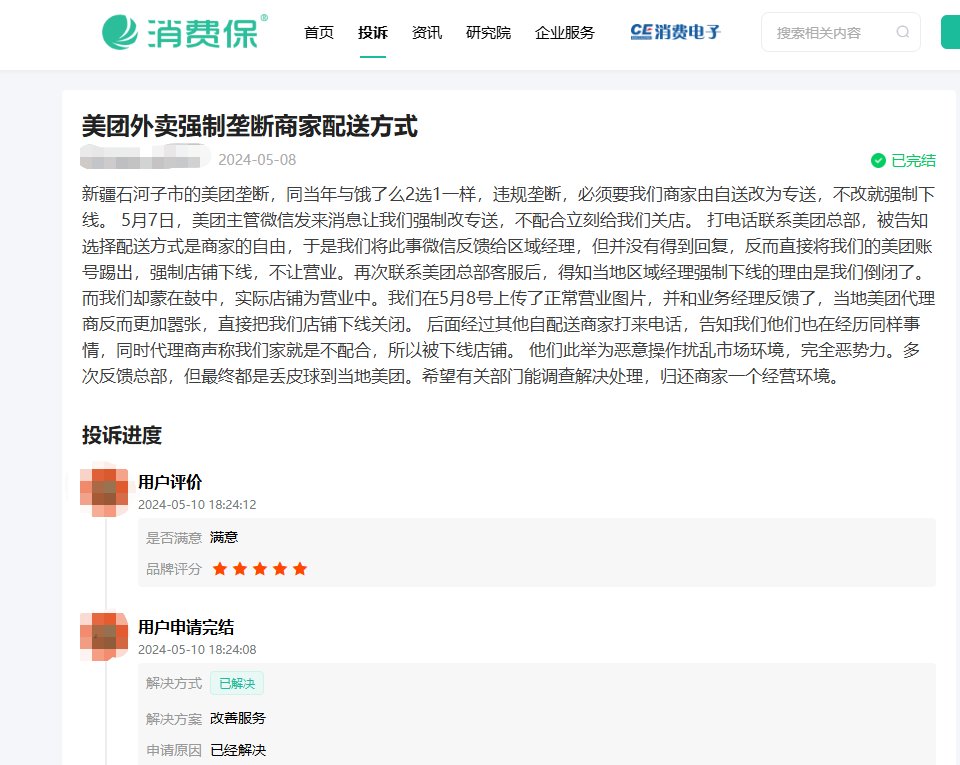Click the complaint date 2024-05-08
Screen dimensions: 960x765
tap(257, 160)
